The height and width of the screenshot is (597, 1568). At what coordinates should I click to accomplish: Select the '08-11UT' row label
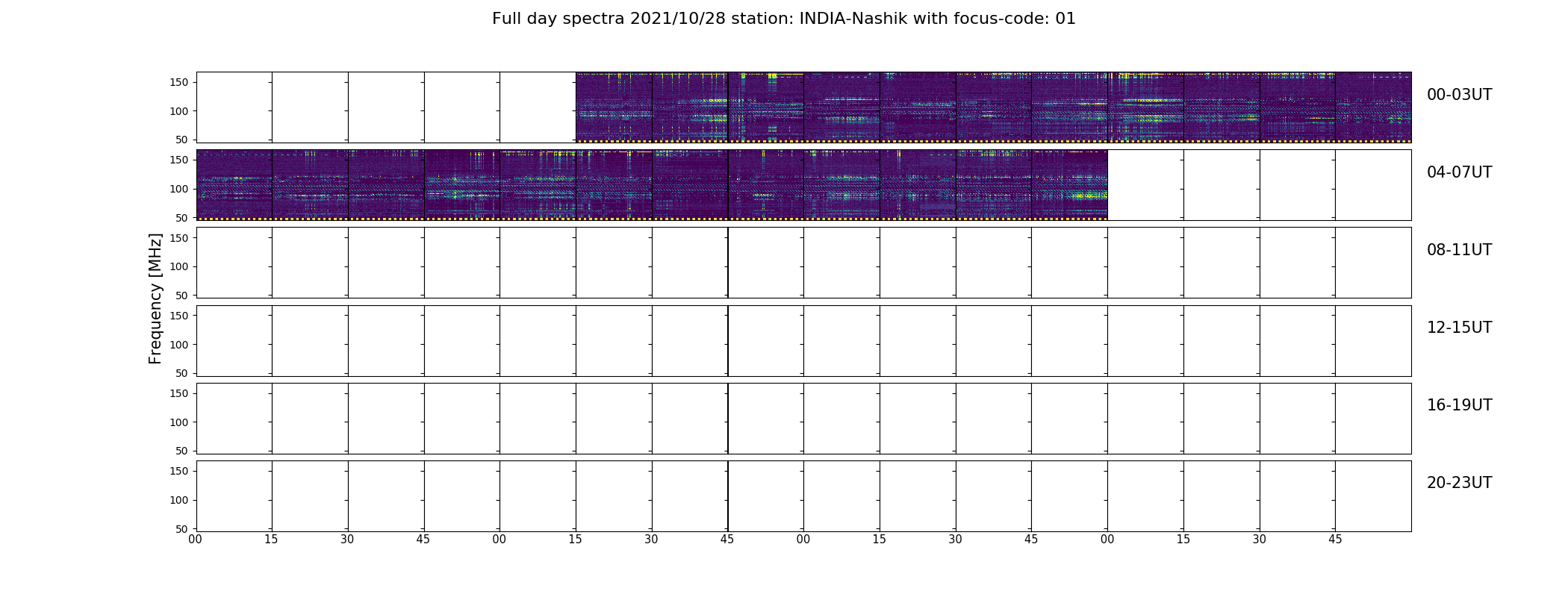pos(1459,250)
